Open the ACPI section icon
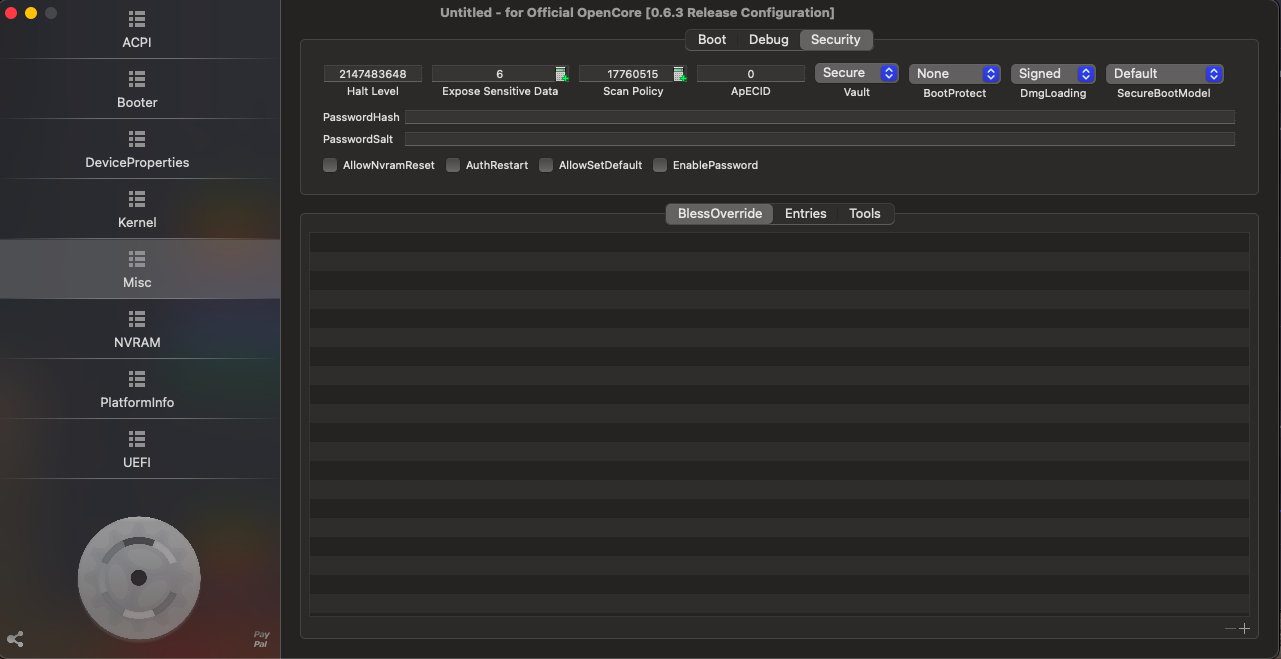This screenshot has height=659, width=1281. [137, 19]
